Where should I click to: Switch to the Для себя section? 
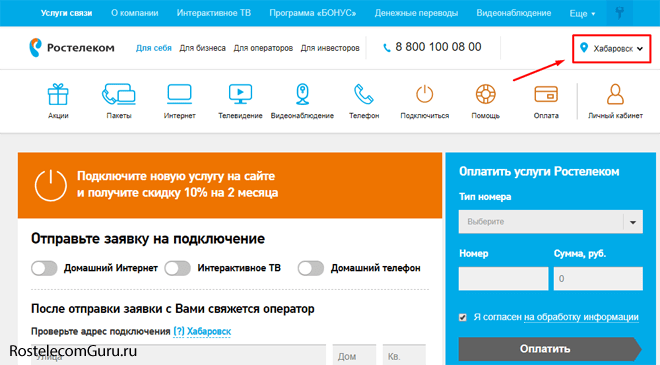(154, 48)
